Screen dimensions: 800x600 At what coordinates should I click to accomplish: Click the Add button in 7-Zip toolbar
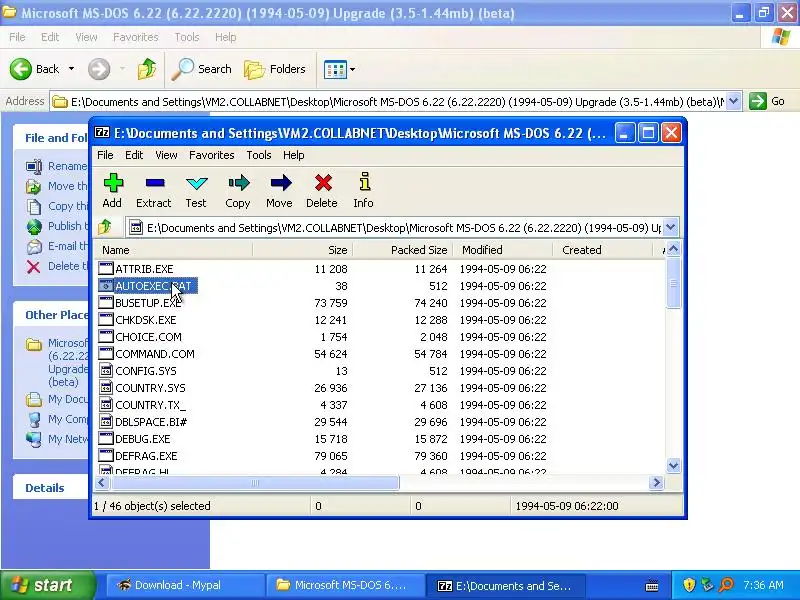coord(113,191)
